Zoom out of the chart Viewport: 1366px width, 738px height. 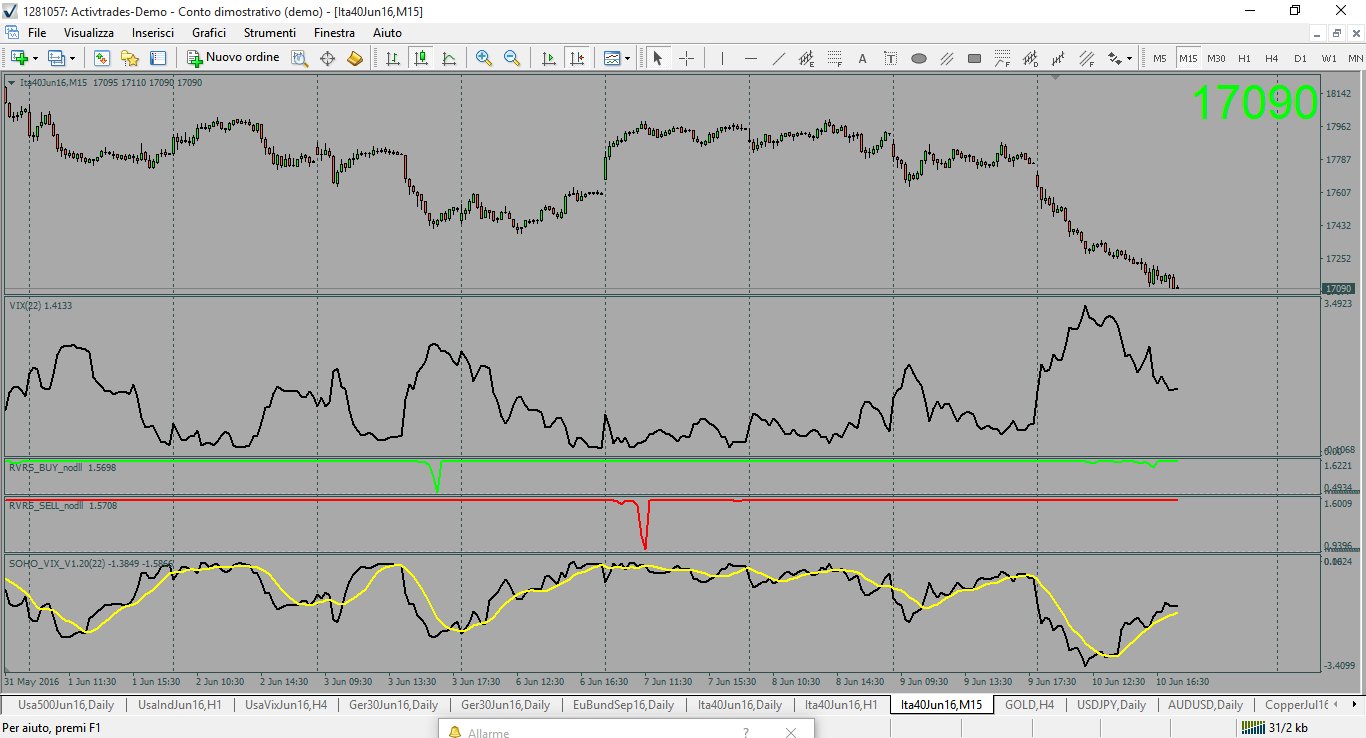[x=512, y=58]
